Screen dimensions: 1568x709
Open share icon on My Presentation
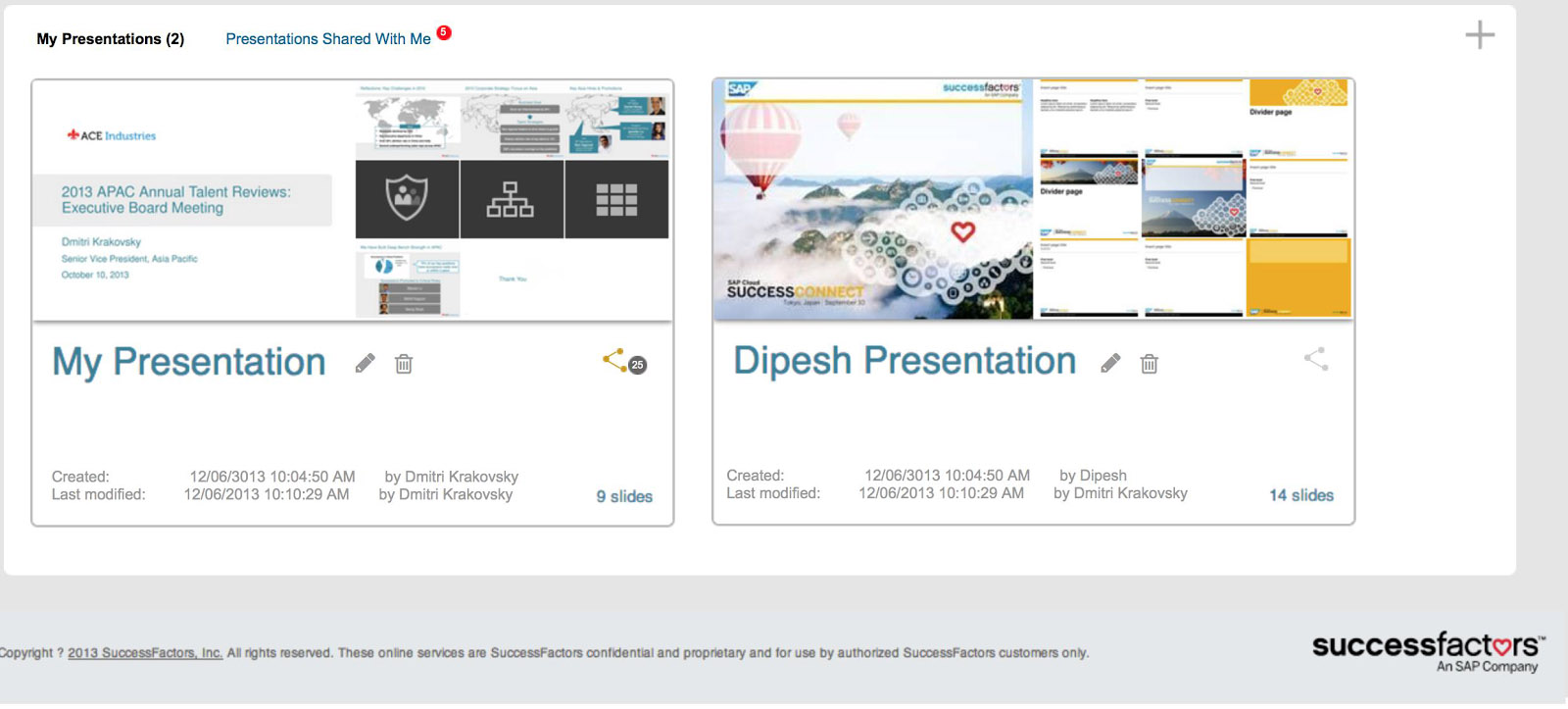pyautogui.click(x=615, y=360)
